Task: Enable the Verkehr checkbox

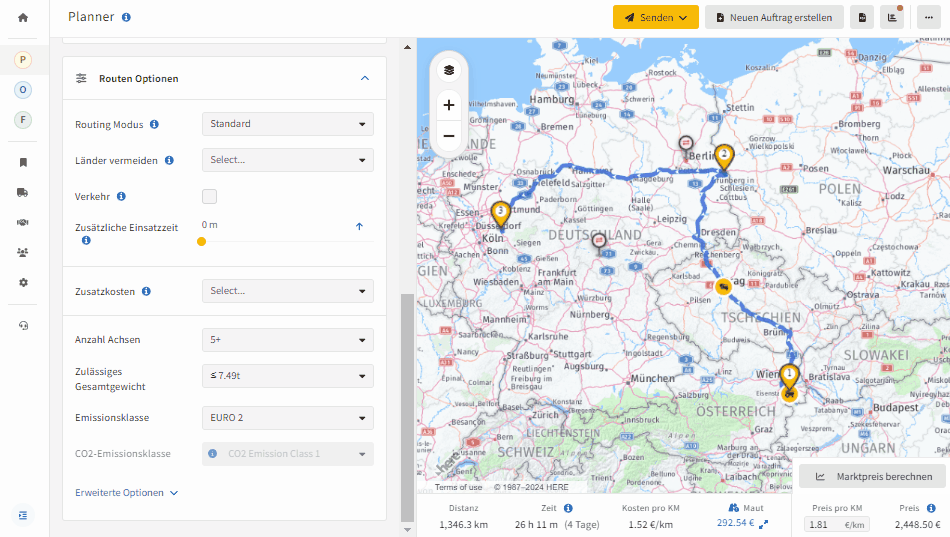Action: click(x=210, y=196)
